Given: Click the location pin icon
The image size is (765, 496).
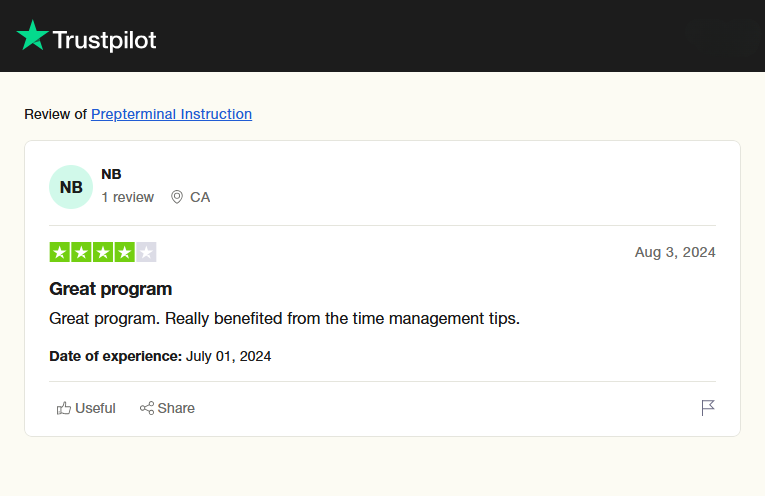Looking at the screenshot, I should pyautogui.click(x=177, y=197).
